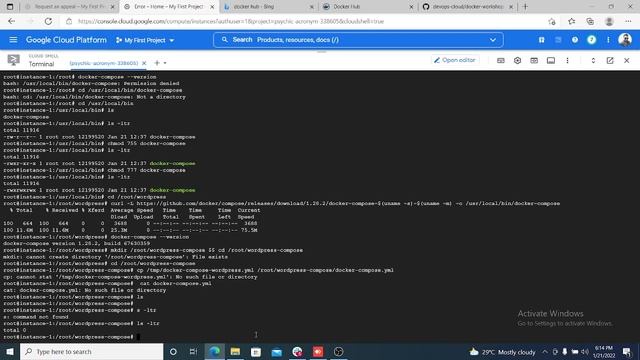
Task: Open File Explorer on the taskbar
Action: coord(235,351)
